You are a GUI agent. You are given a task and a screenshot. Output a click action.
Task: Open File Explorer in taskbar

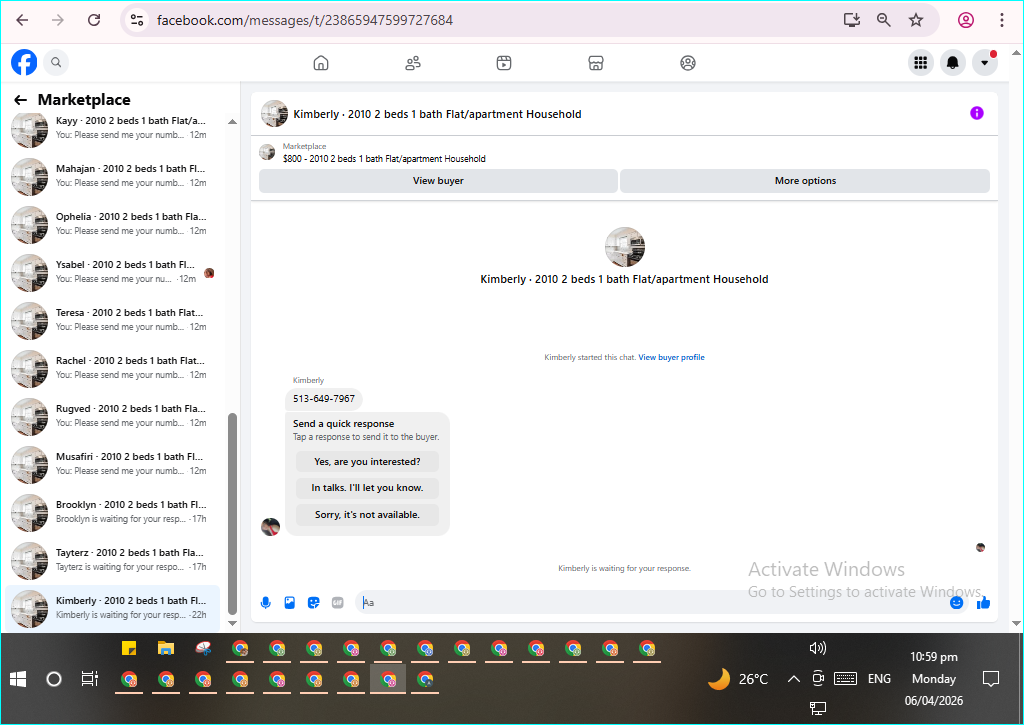point(166,649)
